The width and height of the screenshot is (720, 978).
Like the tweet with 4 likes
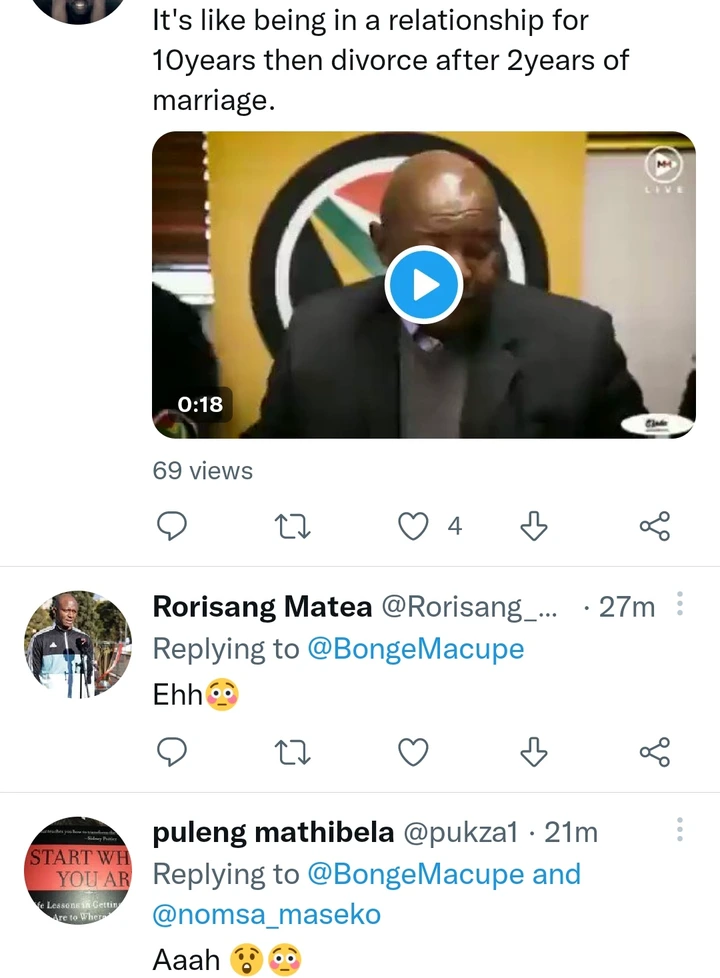pos(413,526)
